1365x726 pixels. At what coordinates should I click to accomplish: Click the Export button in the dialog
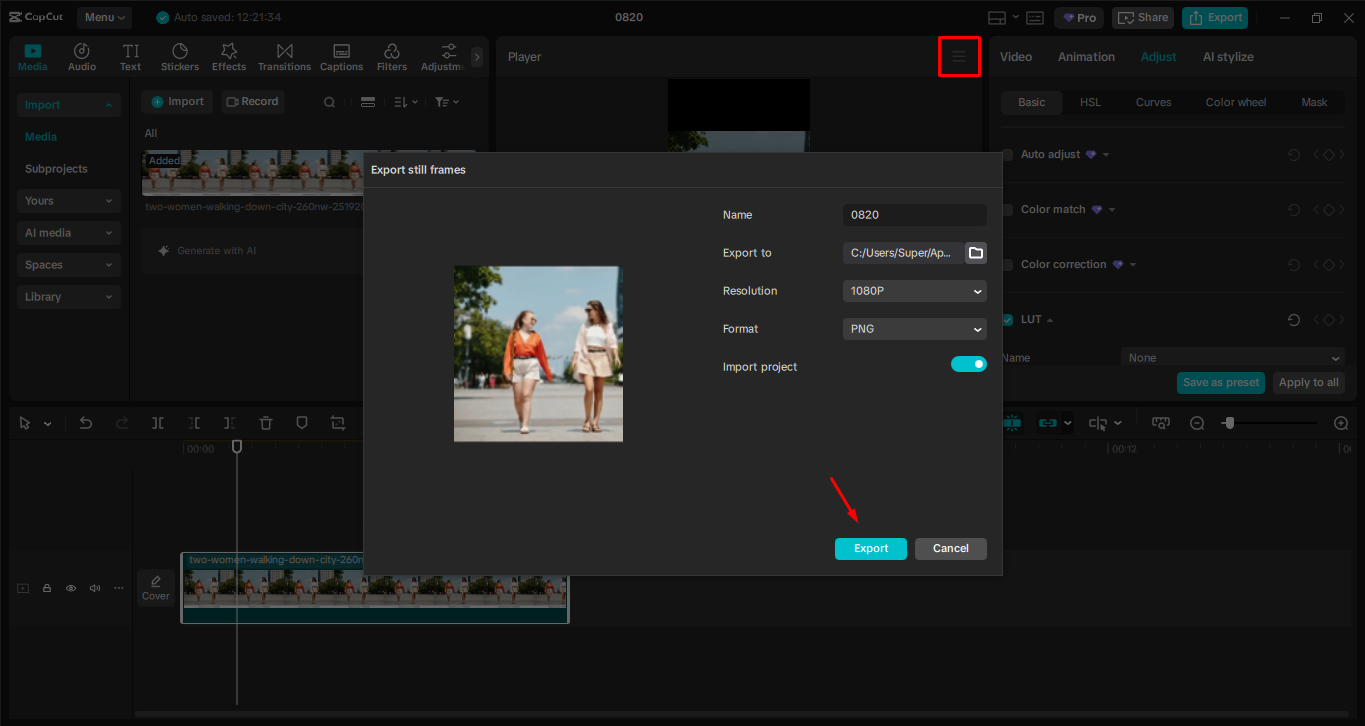click(x=870, y=548)
